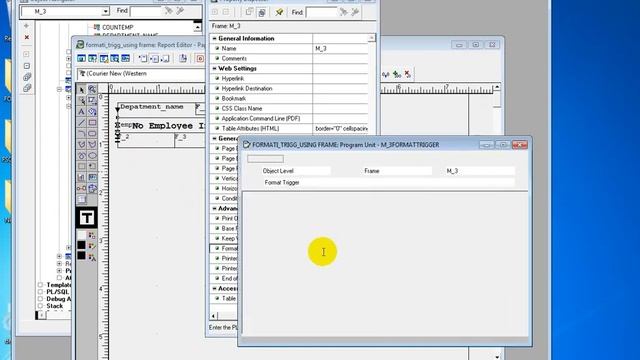The image size is (640, 360).
Task: Expand the Stack node in Object Navigator
Action: [40, 306]
